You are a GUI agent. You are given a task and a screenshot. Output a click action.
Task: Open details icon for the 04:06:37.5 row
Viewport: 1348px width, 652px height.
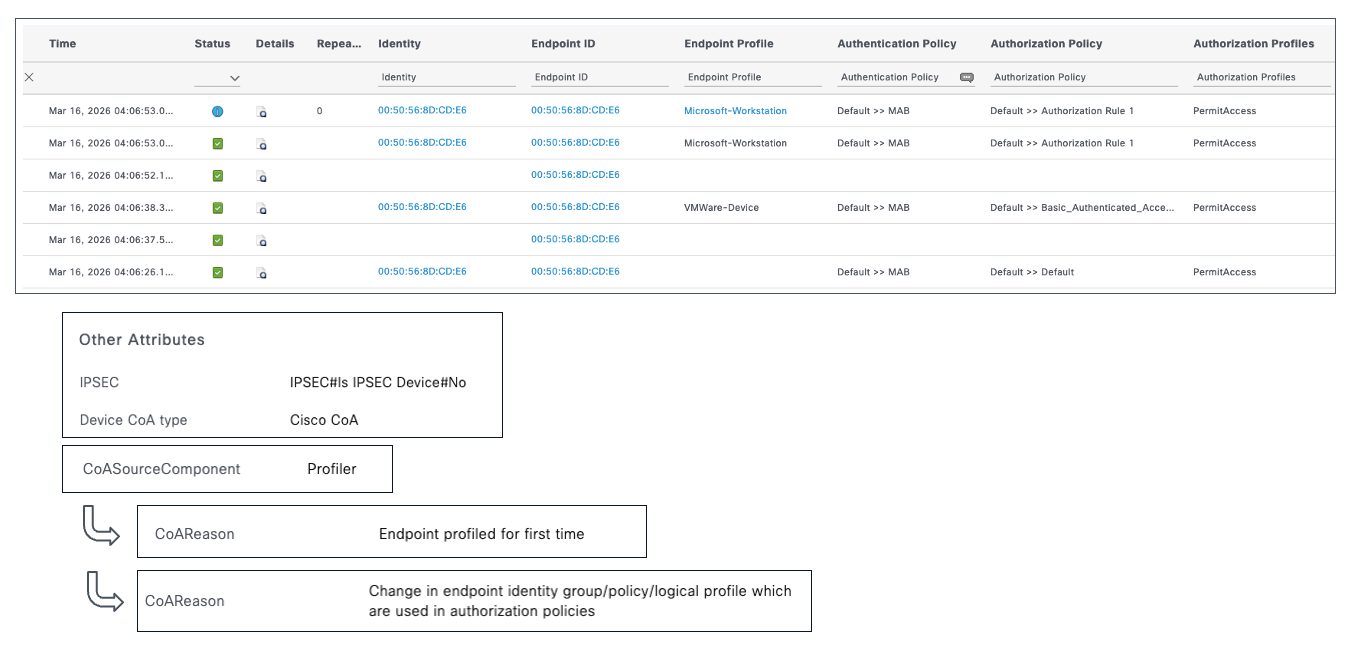(261, 240)
